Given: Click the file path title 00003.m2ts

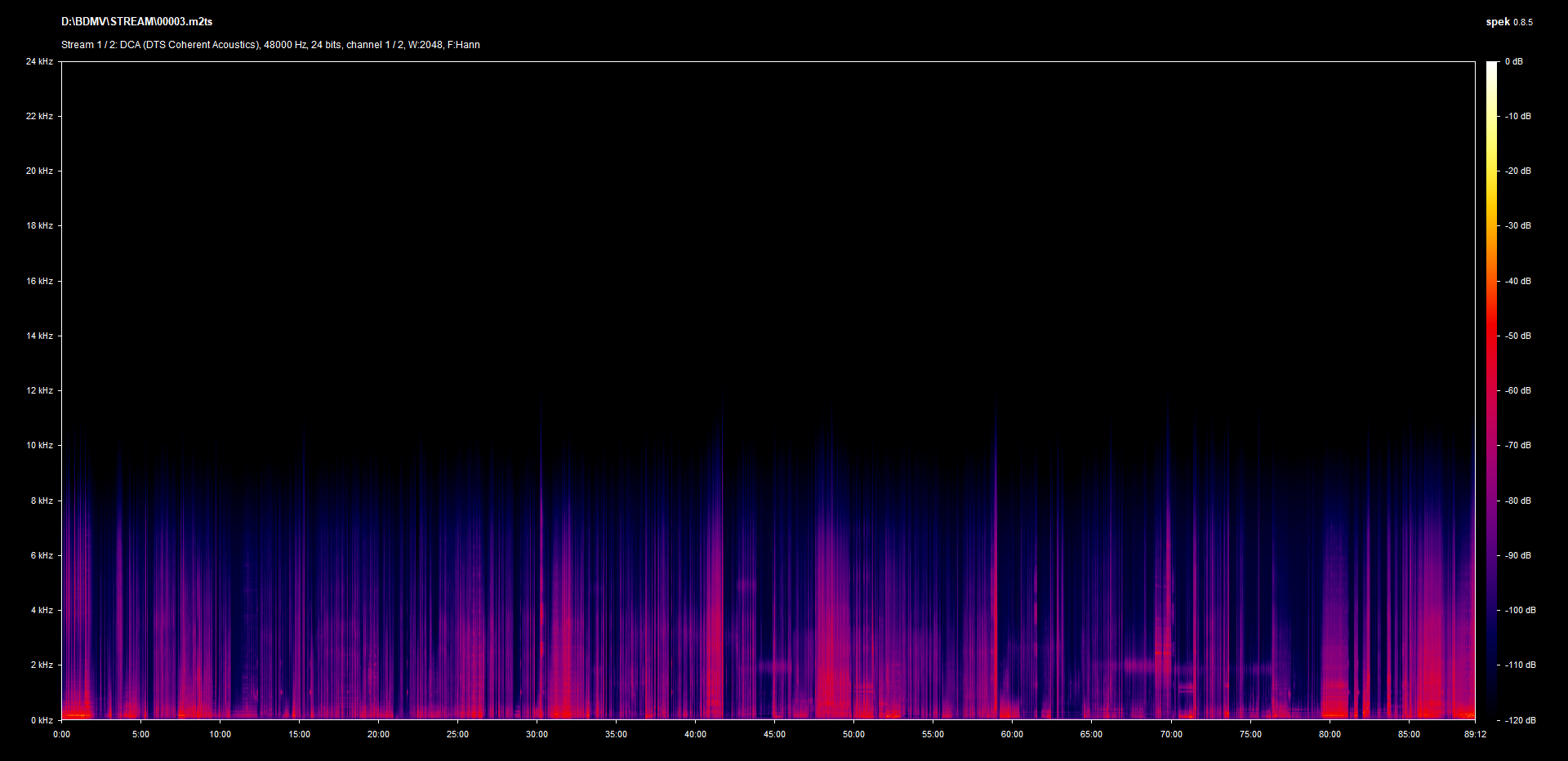Looking at the screenshot, I should point(136,22).
